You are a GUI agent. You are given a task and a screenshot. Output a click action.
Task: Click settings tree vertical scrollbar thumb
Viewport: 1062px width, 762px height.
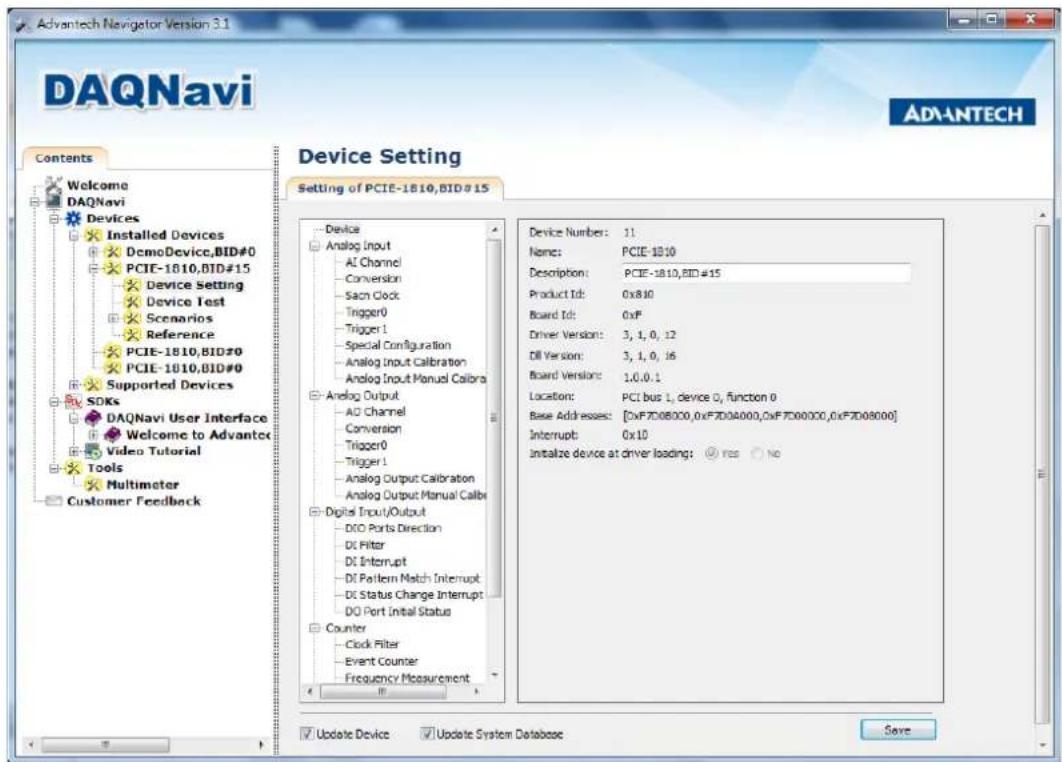tap(494, 418)
